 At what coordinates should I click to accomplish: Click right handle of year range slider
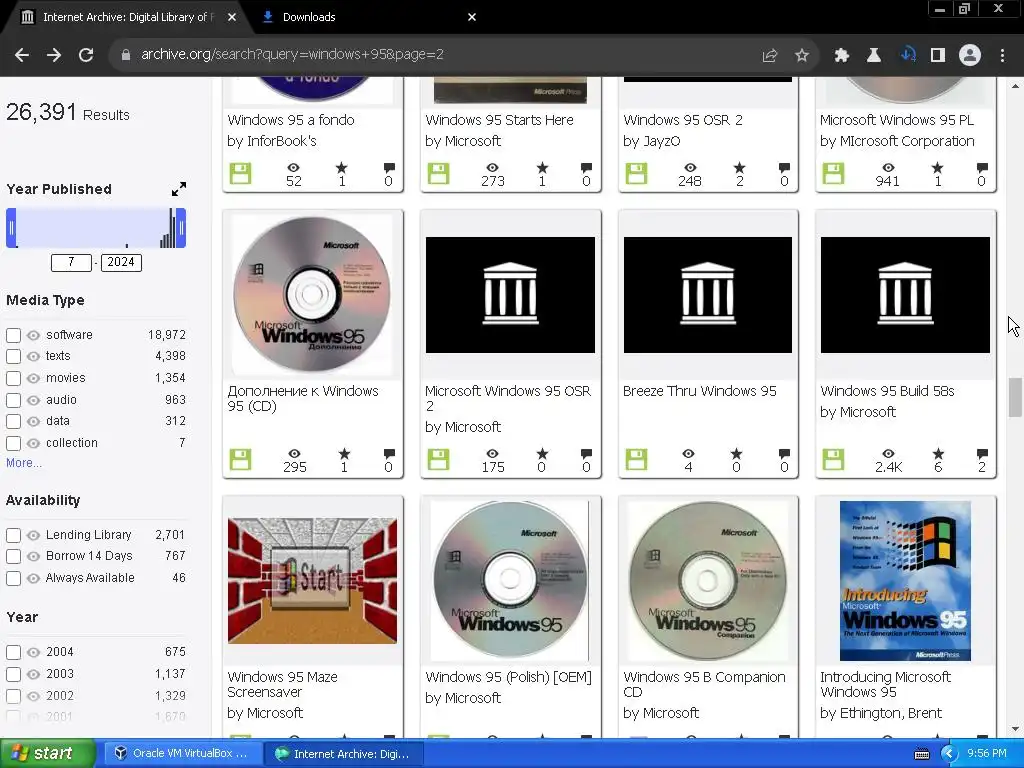tap(181, 228)
